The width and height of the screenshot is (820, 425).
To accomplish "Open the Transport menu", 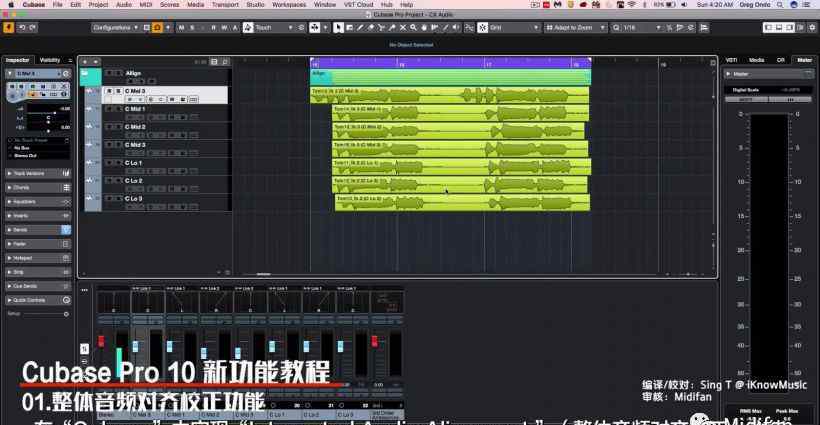I will click(225, 4).
